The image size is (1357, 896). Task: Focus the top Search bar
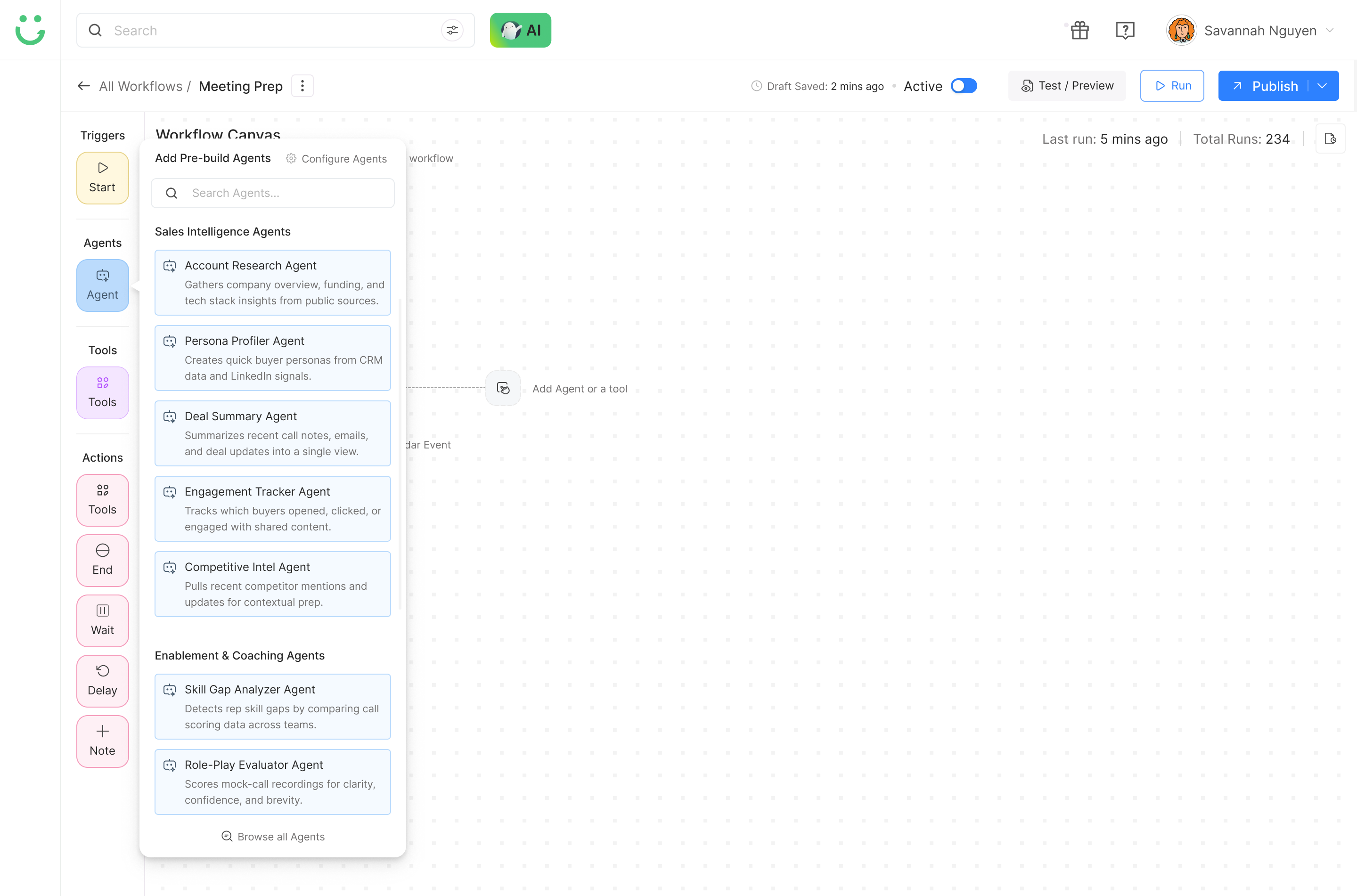275,30
